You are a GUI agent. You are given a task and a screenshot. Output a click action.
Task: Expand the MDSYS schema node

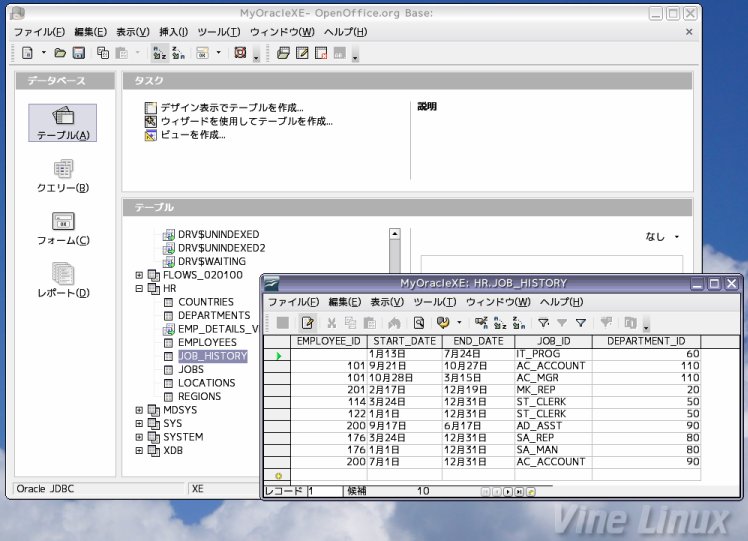pos(139,410)
